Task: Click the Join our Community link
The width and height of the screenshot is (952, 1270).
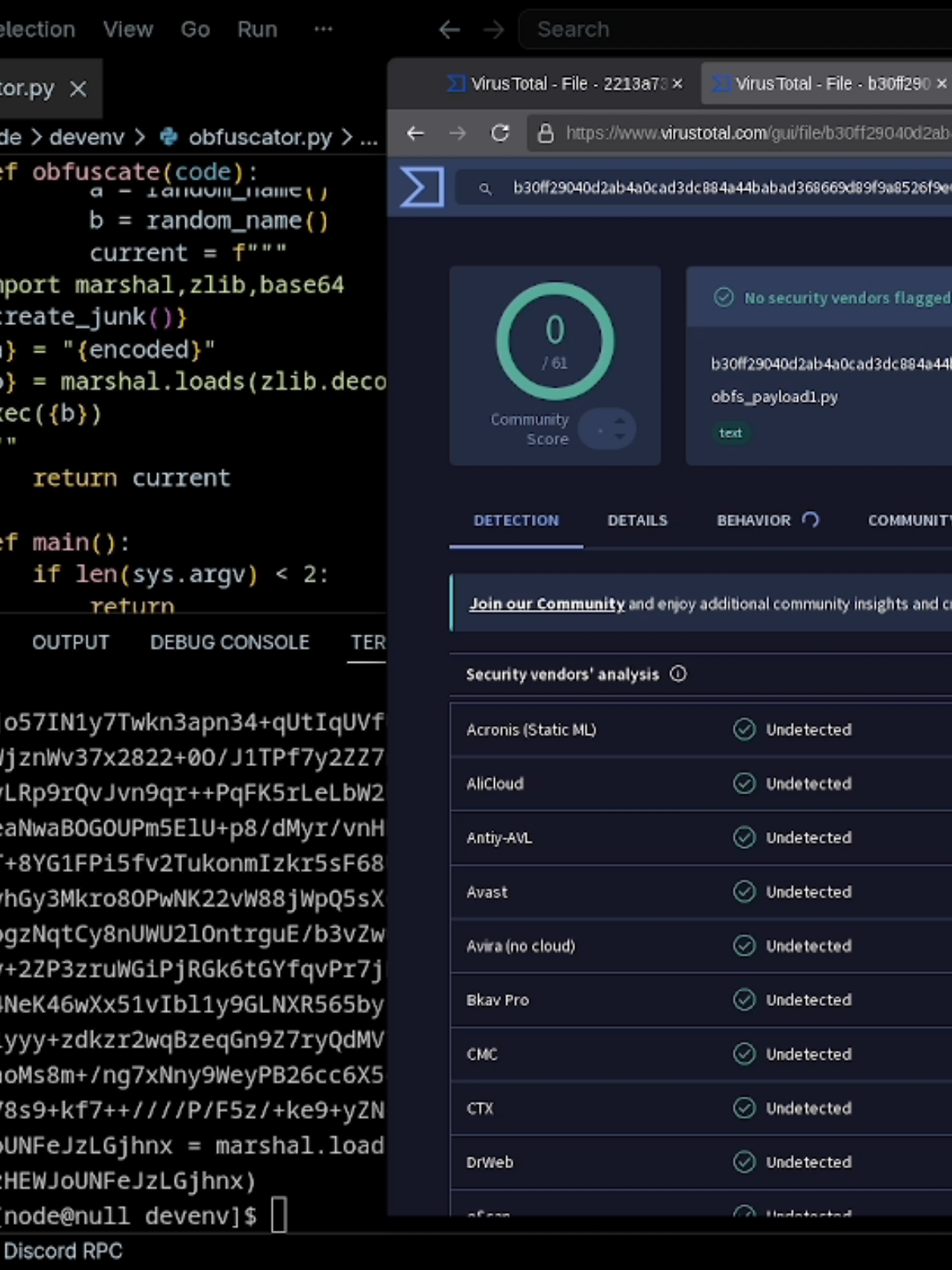Action: (546, 604)
